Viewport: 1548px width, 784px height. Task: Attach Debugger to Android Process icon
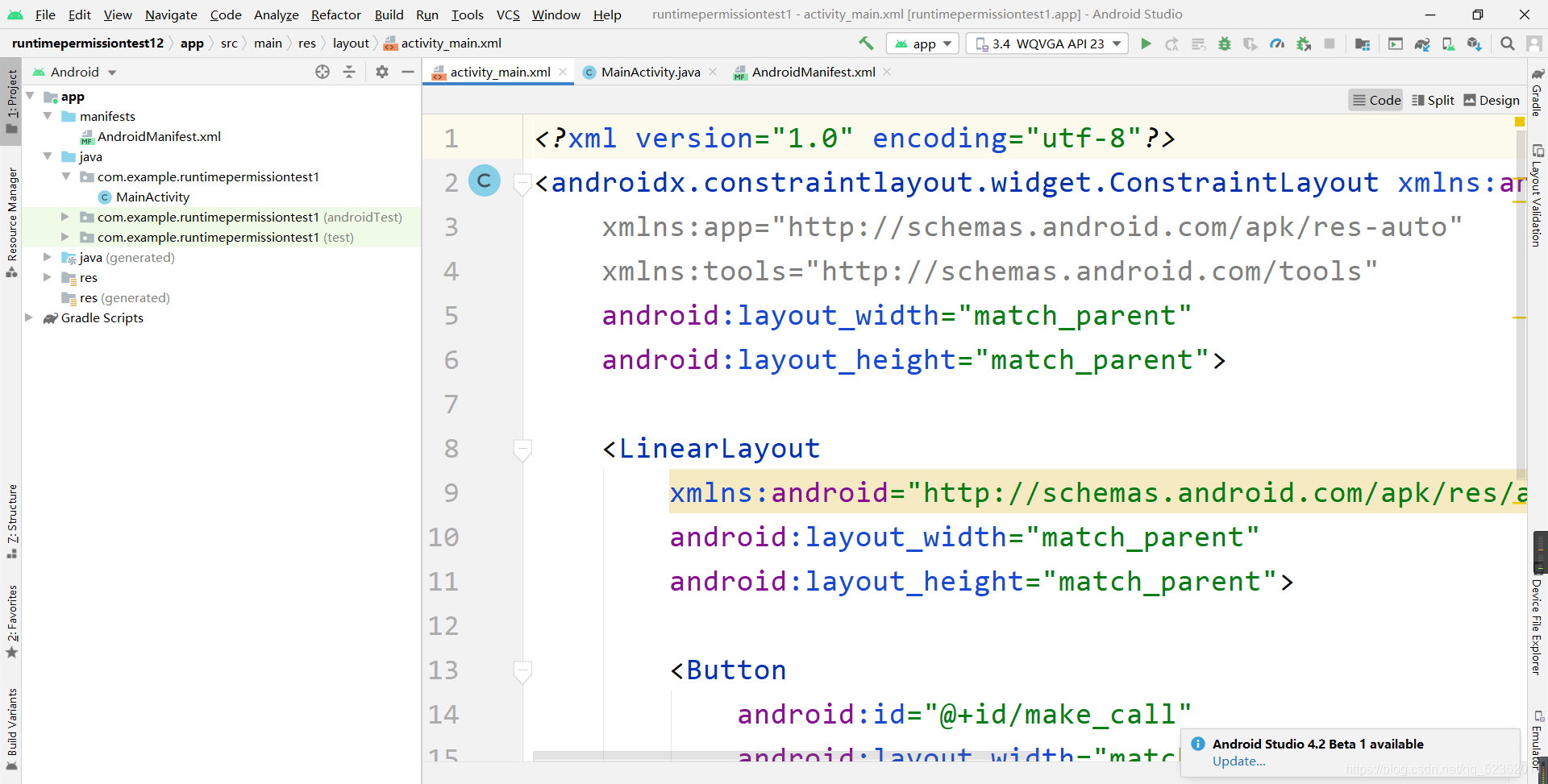point(1304,44)
